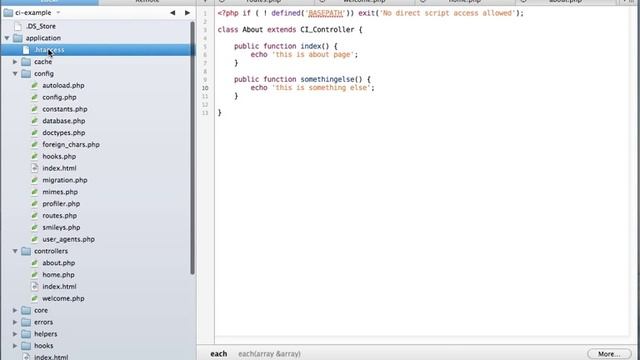Click the routes.php file icon

point(35,216)
